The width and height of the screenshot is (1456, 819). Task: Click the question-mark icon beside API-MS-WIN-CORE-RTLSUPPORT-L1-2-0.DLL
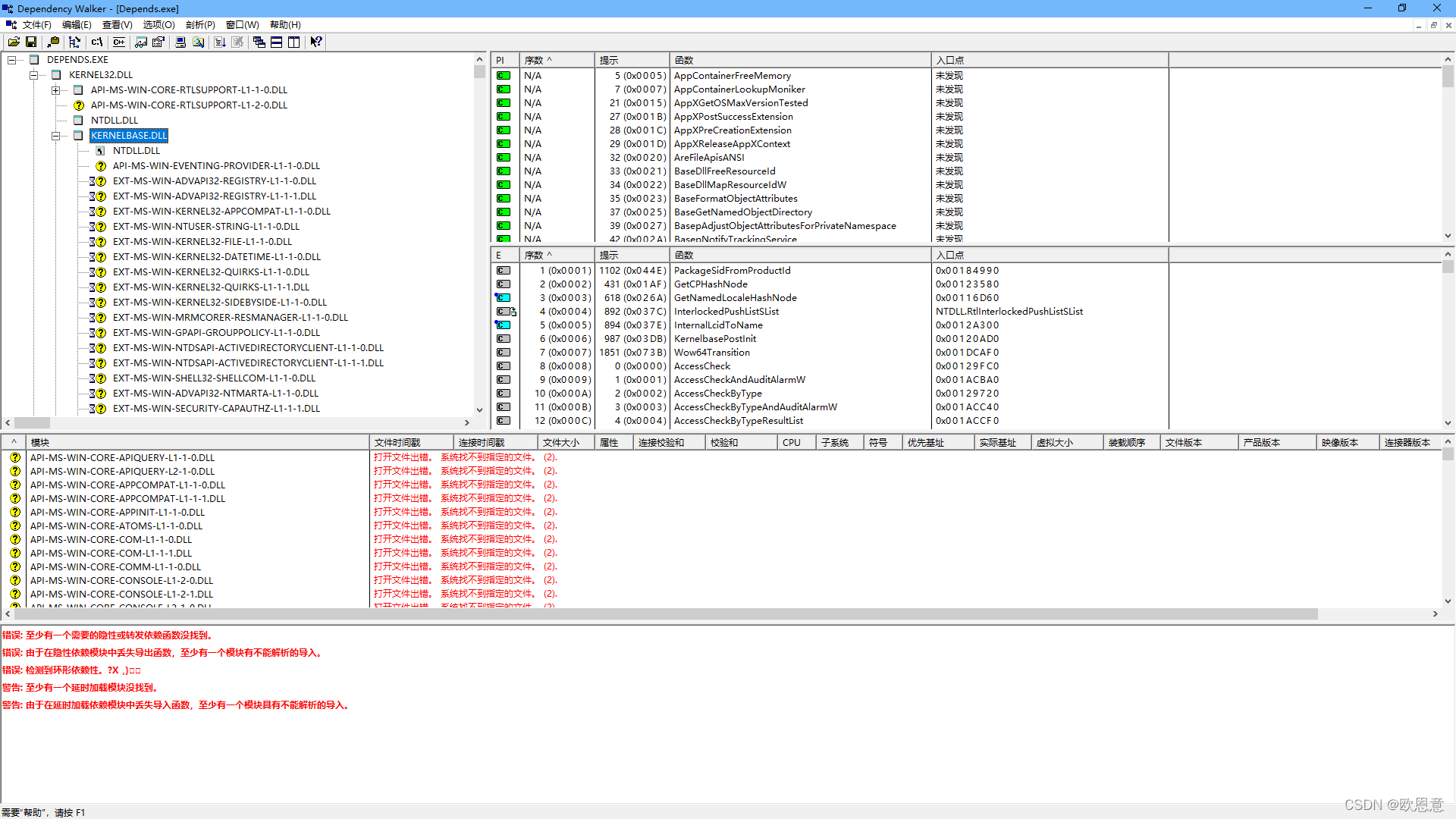coord(78,105)
